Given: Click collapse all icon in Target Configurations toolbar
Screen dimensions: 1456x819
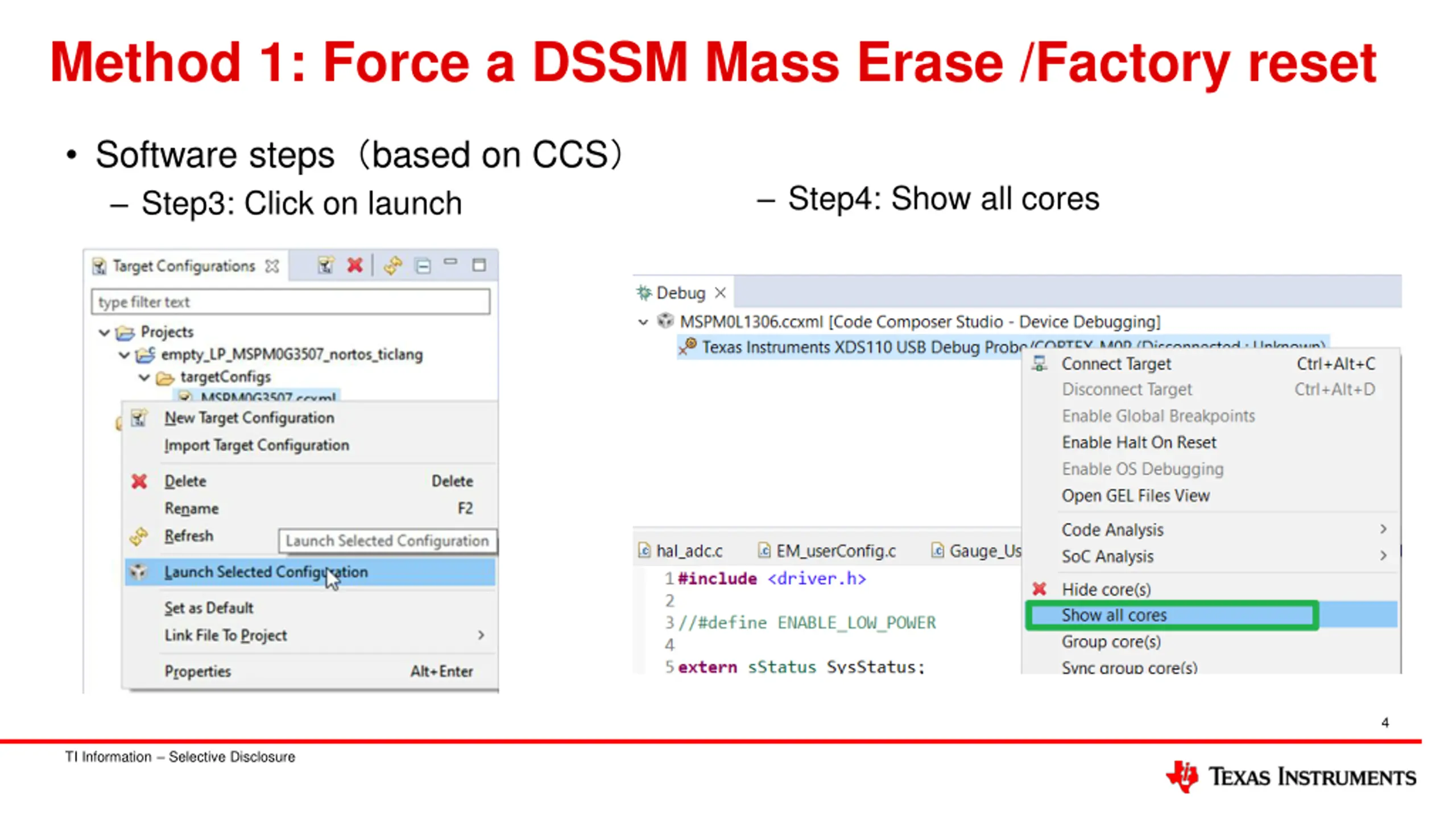Looking at the screenshot, I should [x=423, y=266].
